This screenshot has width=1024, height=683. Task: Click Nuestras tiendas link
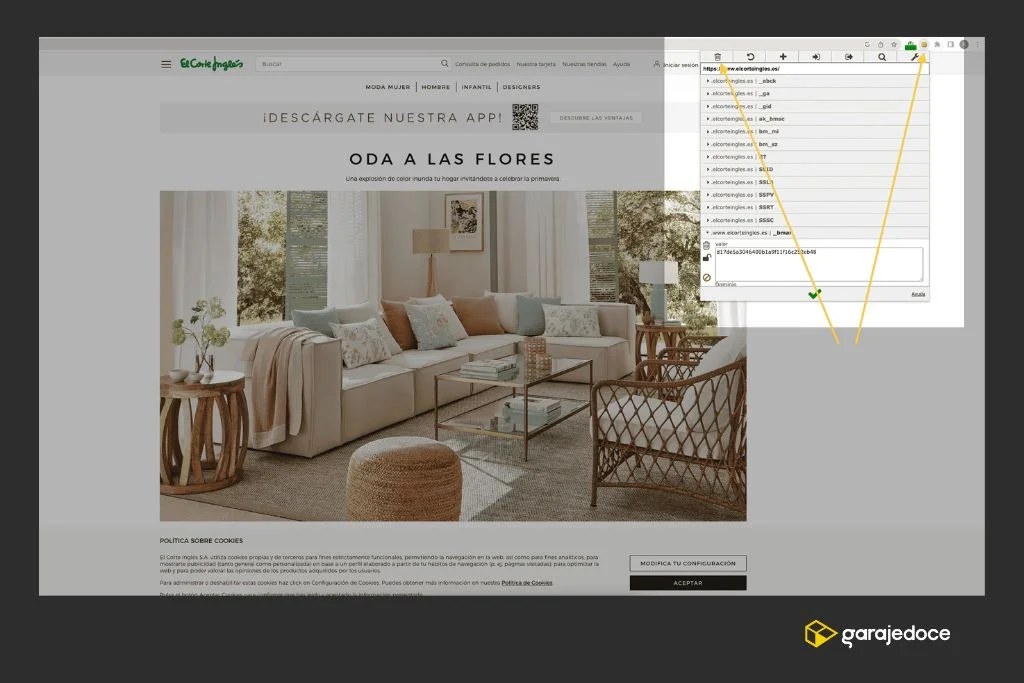(x=584, y=64)
